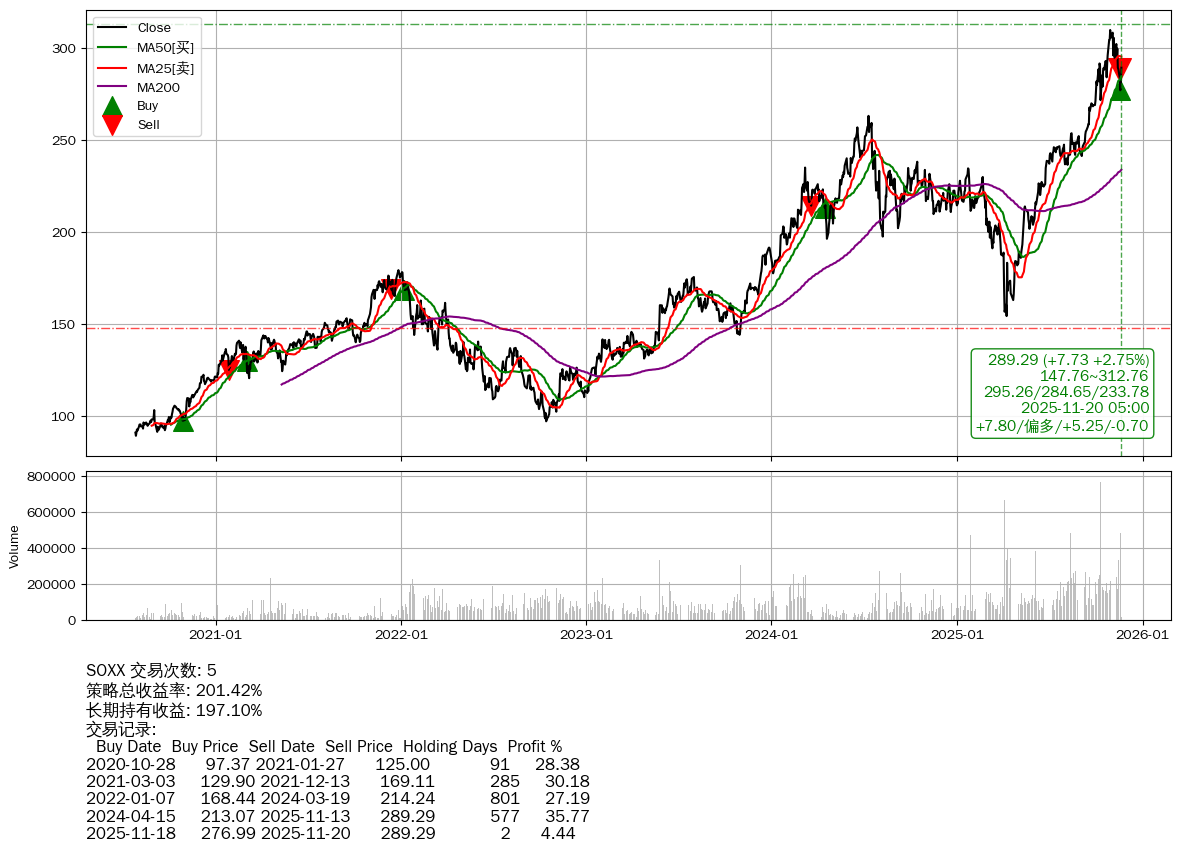
Task: Click the Profit % column header
Action: point(534,747)
